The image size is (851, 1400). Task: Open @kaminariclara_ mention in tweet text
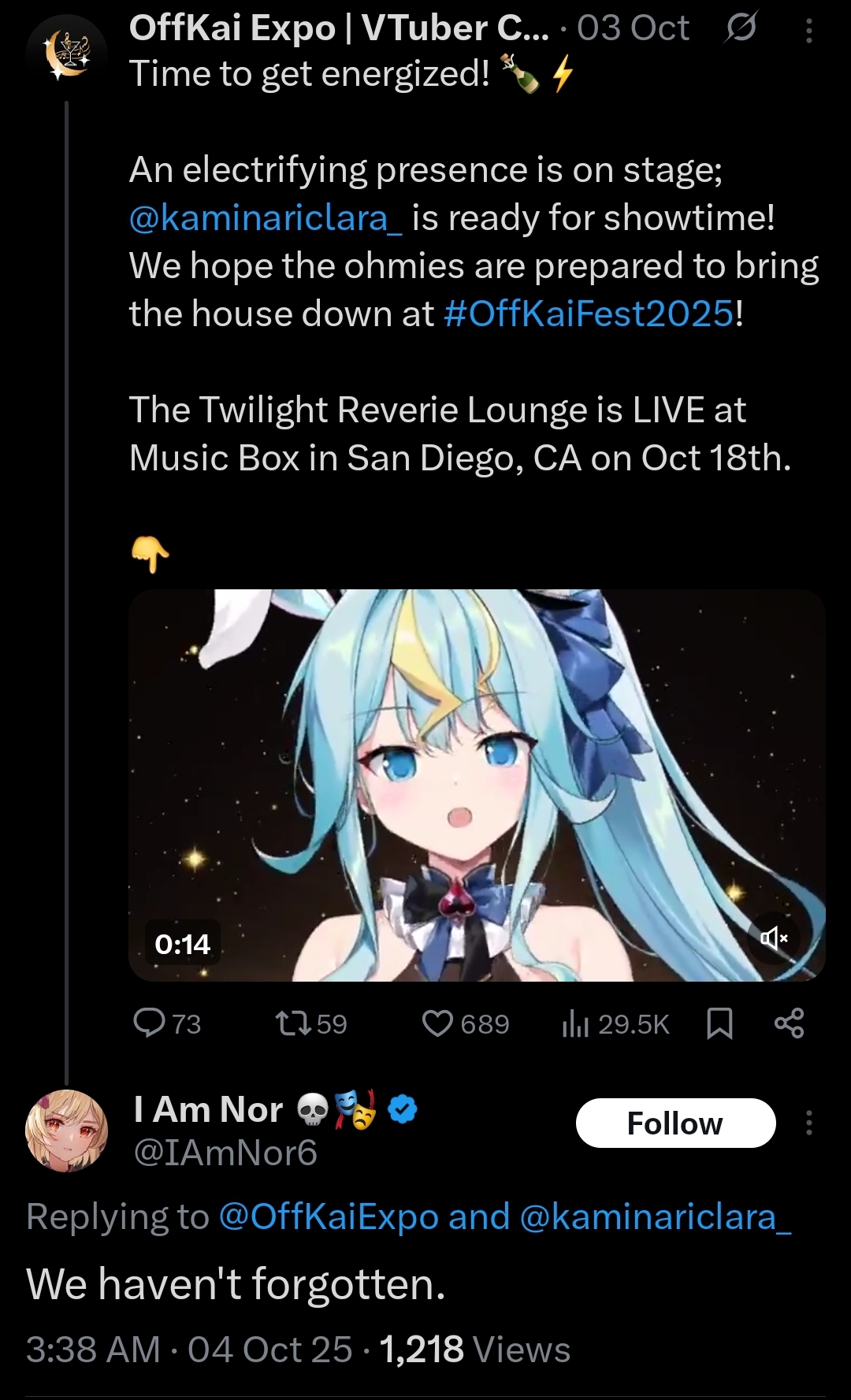click(266, 218)
